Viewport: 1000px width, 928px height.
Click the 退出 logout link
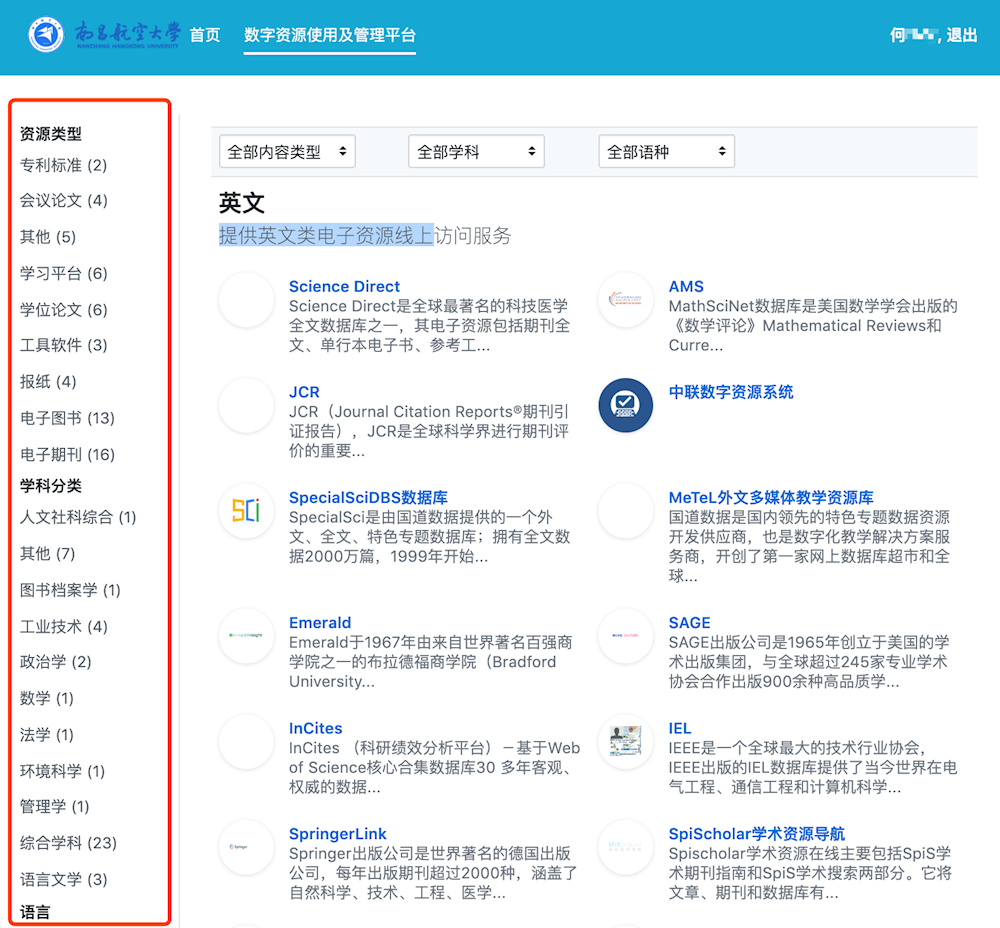click(962, 35)
